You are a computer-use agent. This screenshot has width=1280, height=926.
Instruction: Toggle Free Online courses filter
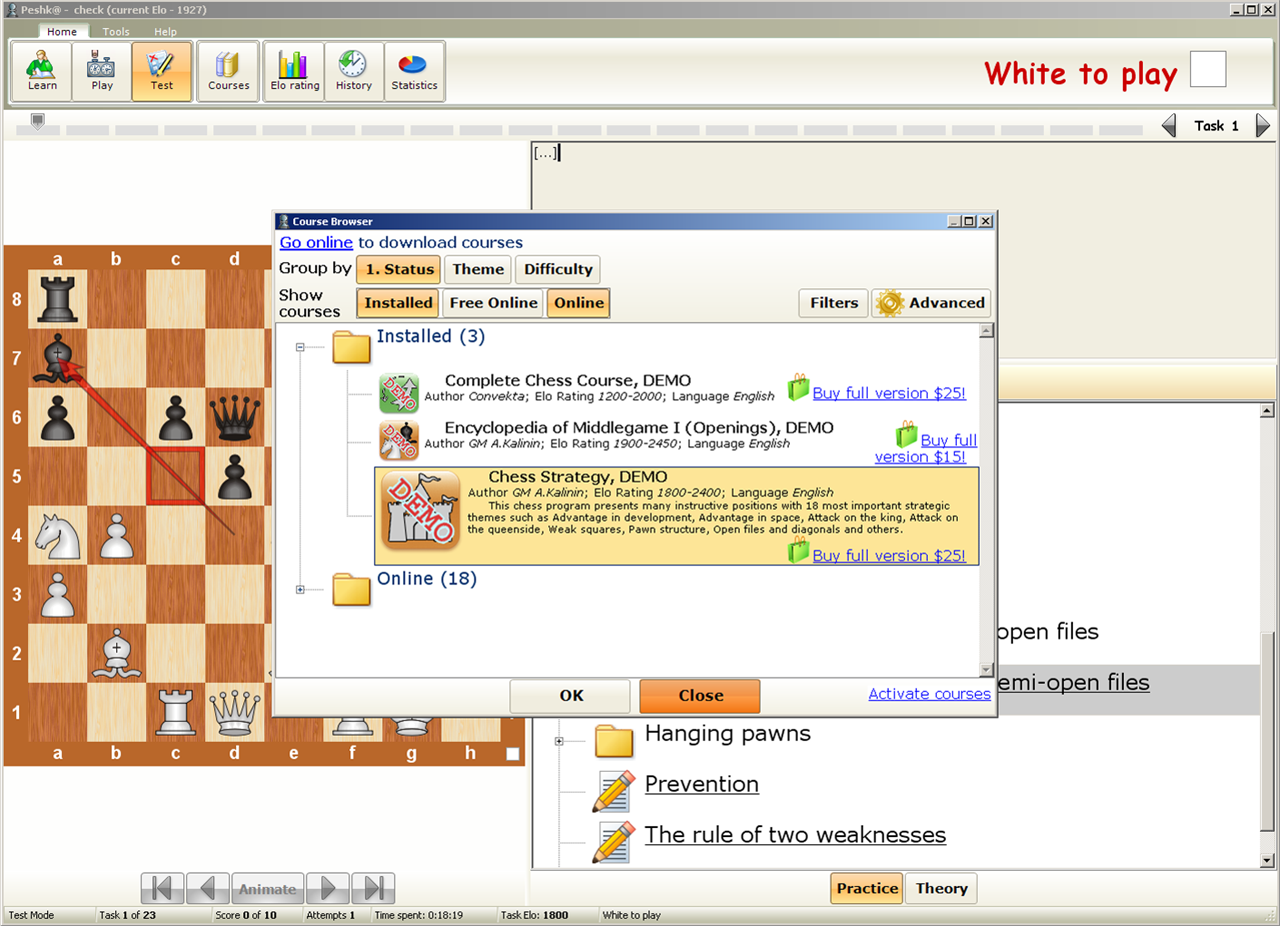click(x=493, y=303)
